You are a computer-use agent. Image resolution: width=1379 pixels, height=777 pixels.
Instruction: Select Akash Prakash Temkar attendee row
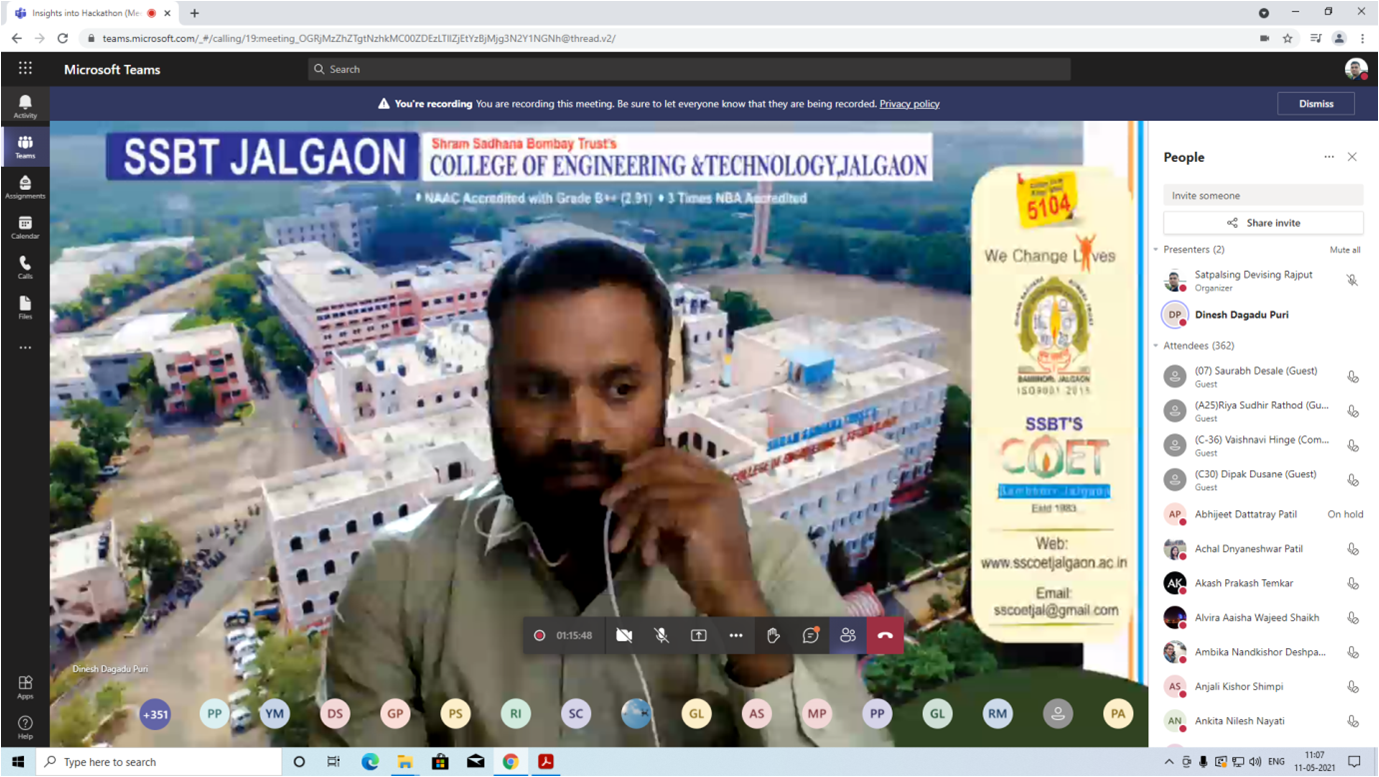point(1263,583)
